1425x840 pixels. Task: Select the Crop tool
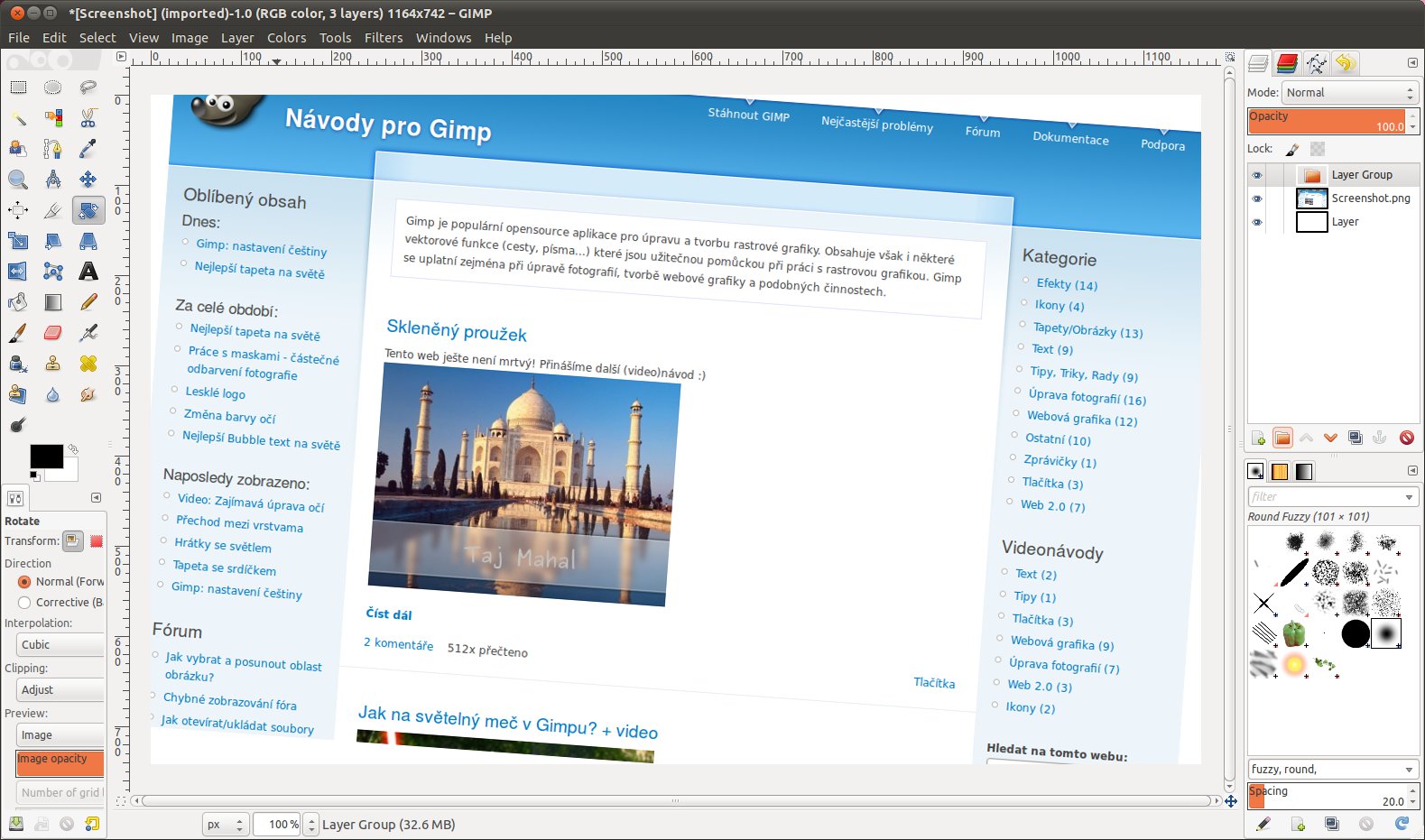(53, 210)
